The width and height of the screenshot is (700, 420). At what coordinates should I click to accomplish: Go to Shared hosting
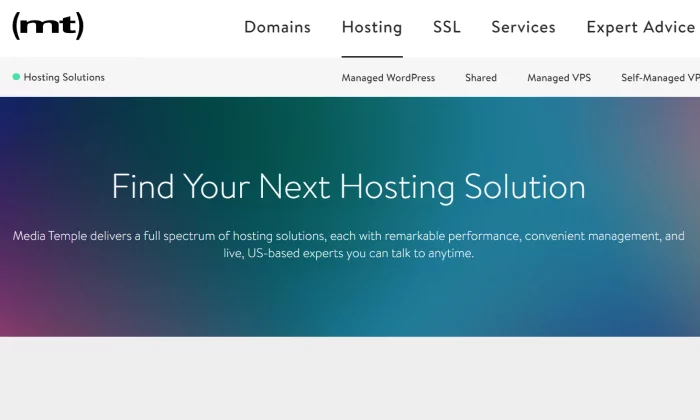(x=481, y=78)
